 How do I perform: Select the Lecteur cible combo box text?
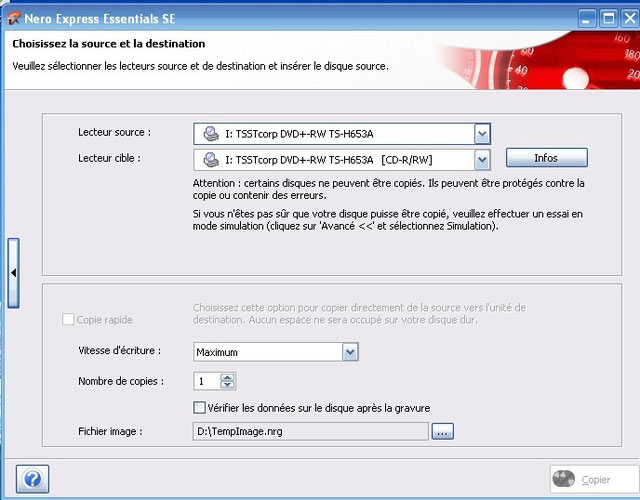329,160
